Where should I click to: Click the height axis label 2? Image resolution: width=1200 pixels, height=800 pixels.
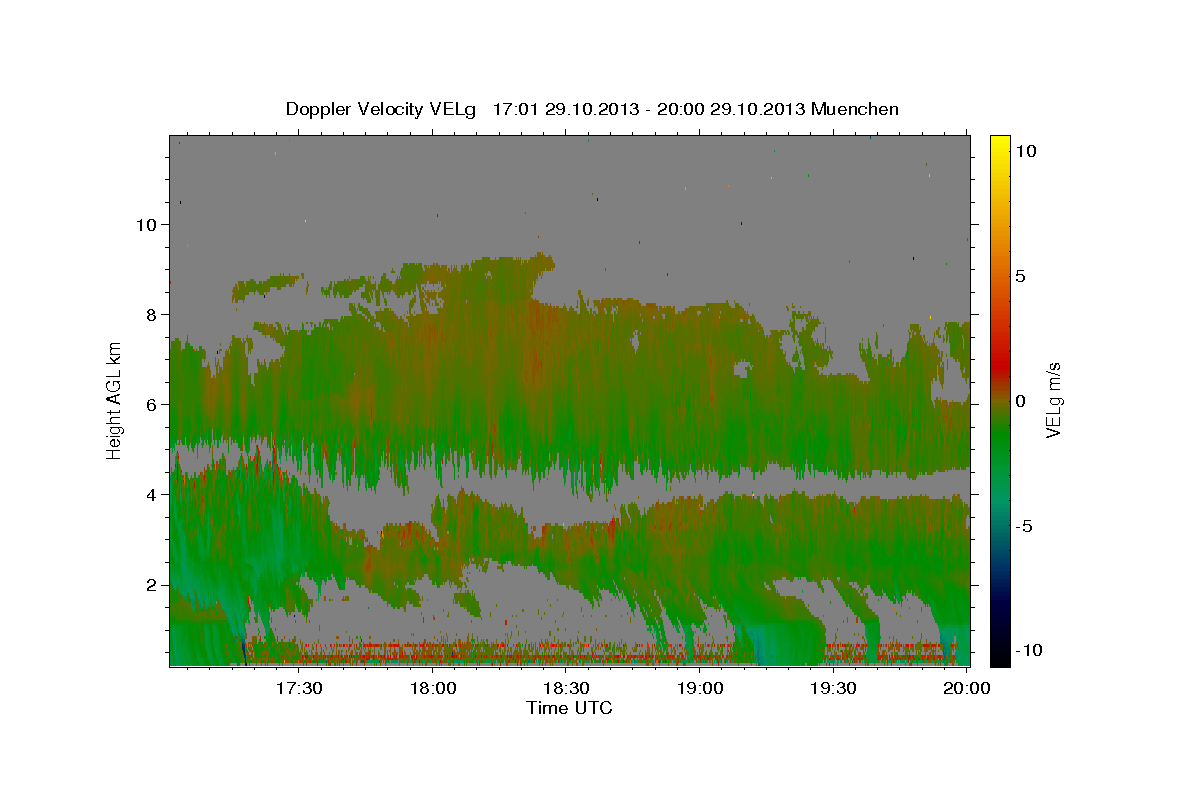click(x=151, y=585)
